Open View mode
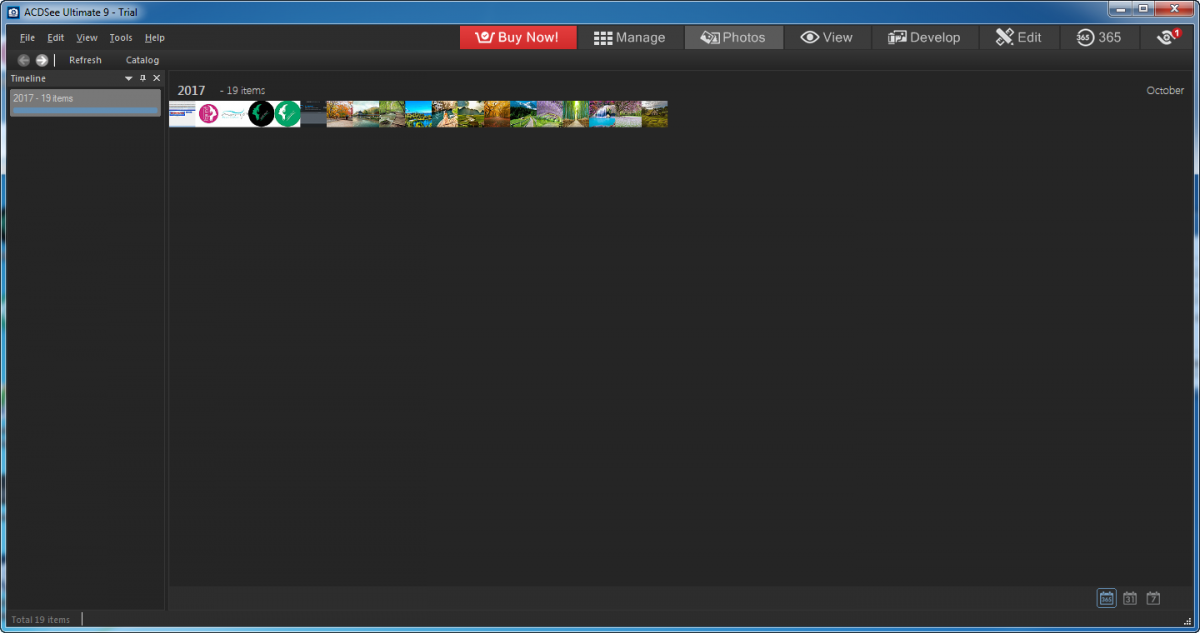This screenshot has width=1200, height=633. pos(826,37)
